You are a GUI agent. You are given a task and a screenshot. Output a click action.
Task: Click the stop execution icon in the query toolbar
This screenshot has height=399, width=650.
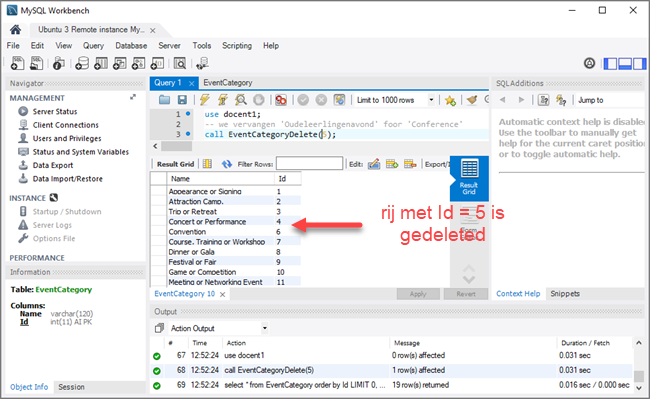[x=259, y=100]
